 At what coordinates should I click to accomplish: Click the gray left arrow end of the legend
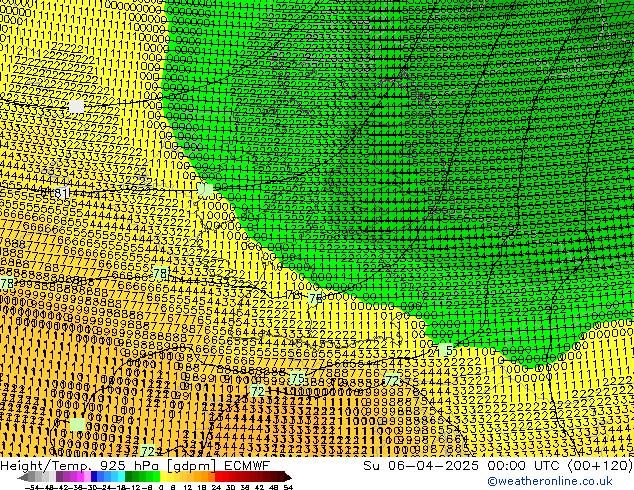coord(23,477)
